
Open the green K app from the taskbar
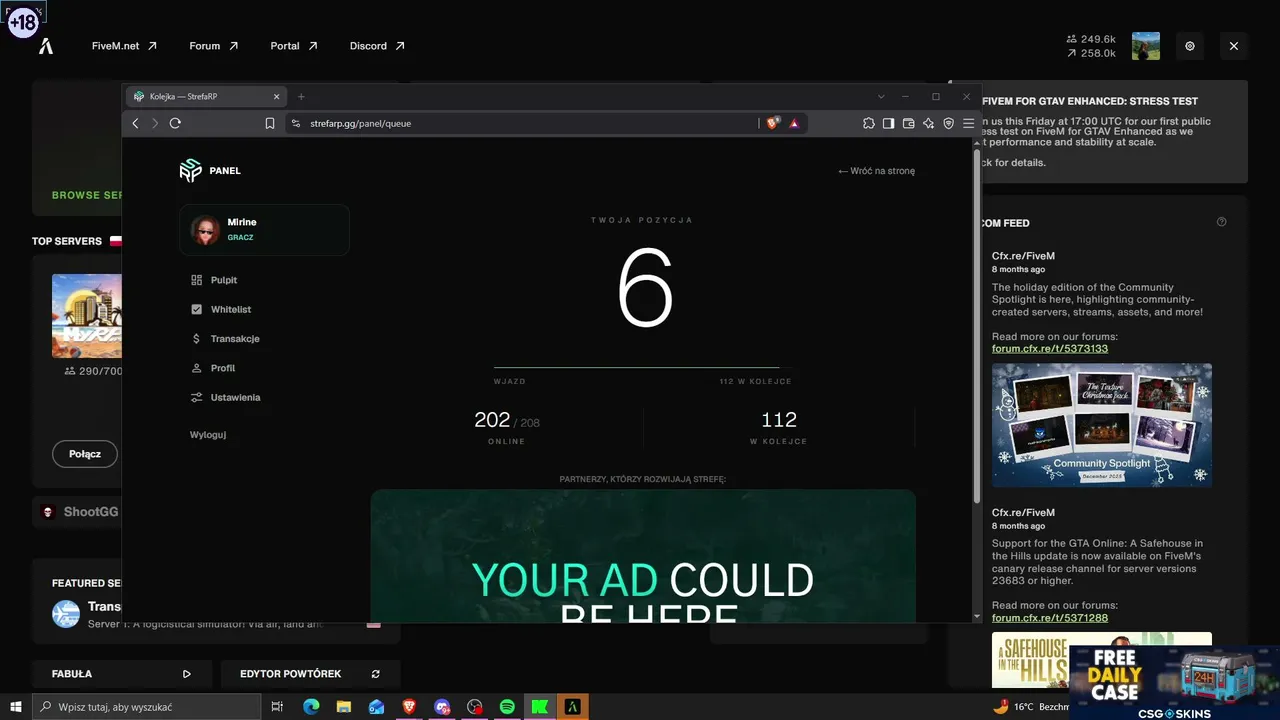[540, 707]
